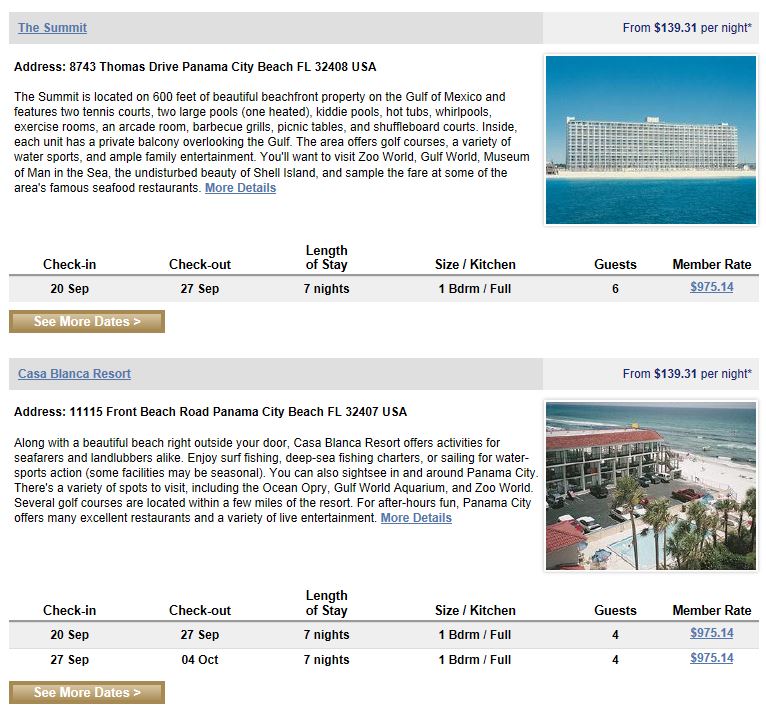Click Size / Kitchen header in Summit table
Screen dimensions: 766x711
475,265
